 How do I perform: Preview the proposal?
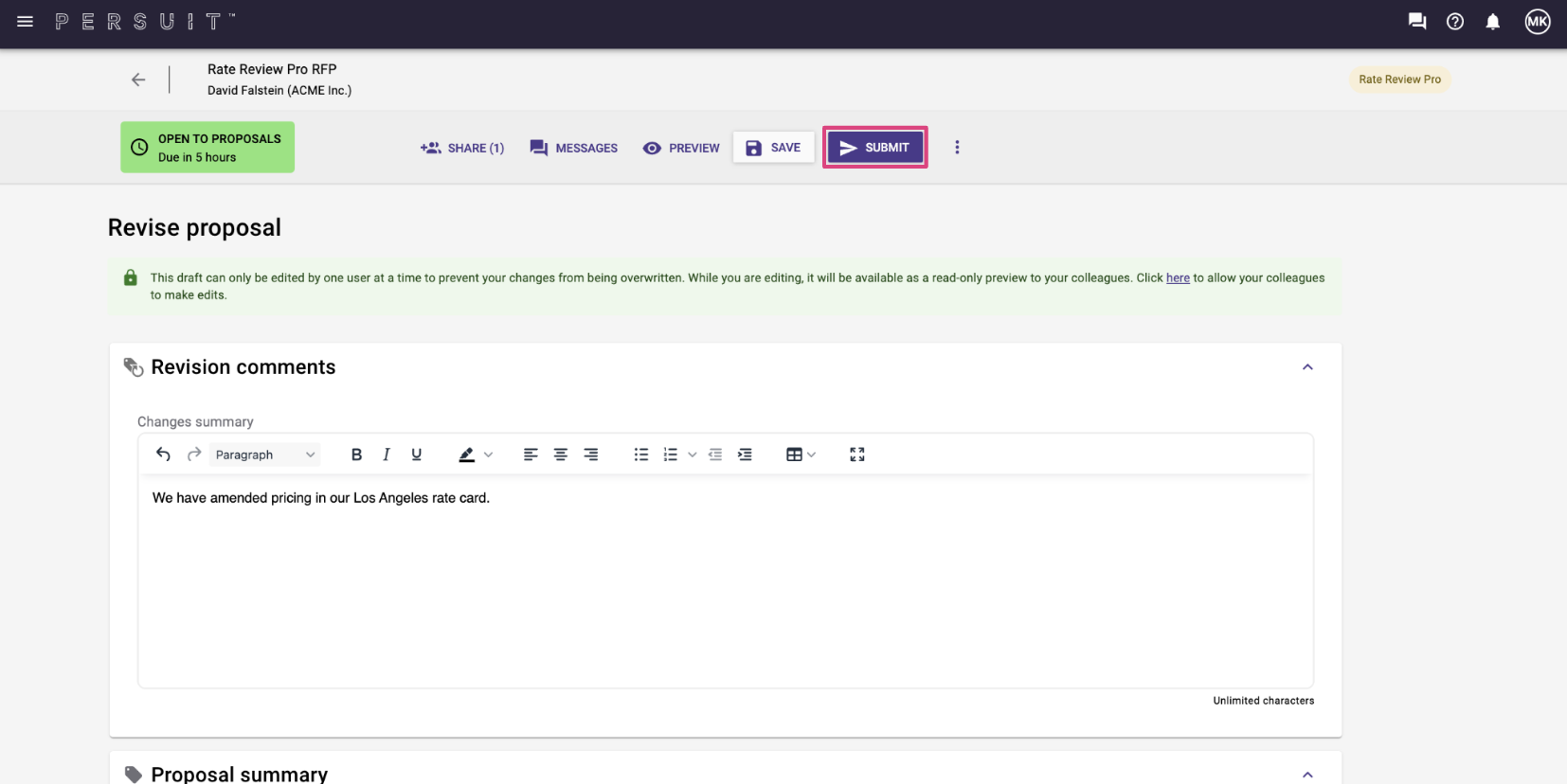[681, 148]
